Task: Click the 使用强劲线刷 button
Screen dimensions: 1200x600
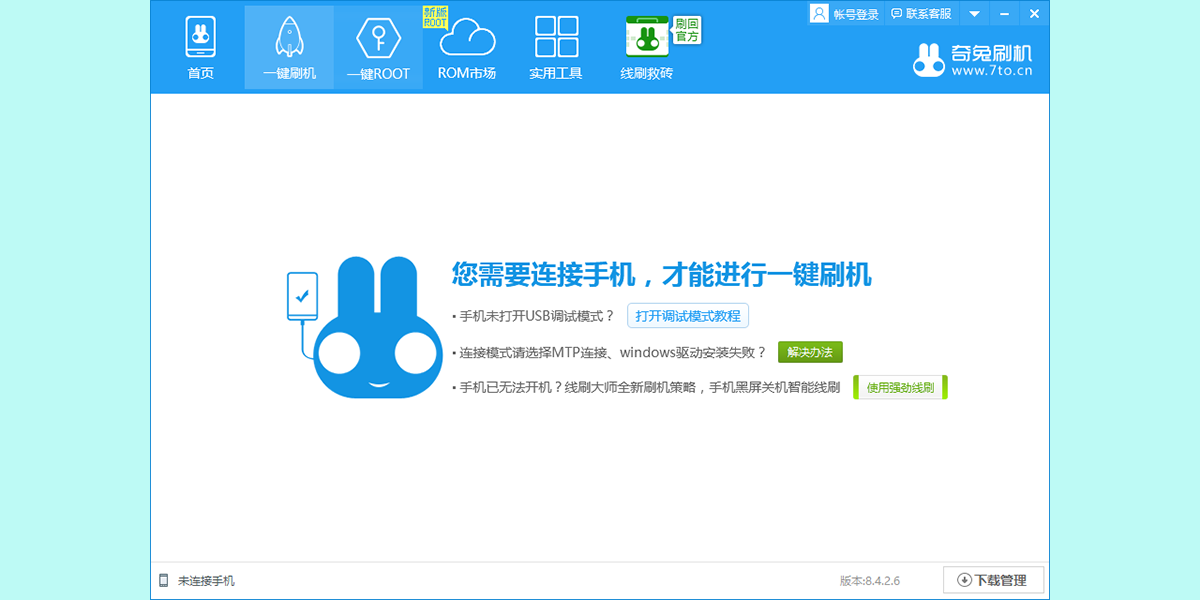Action: 900,388
